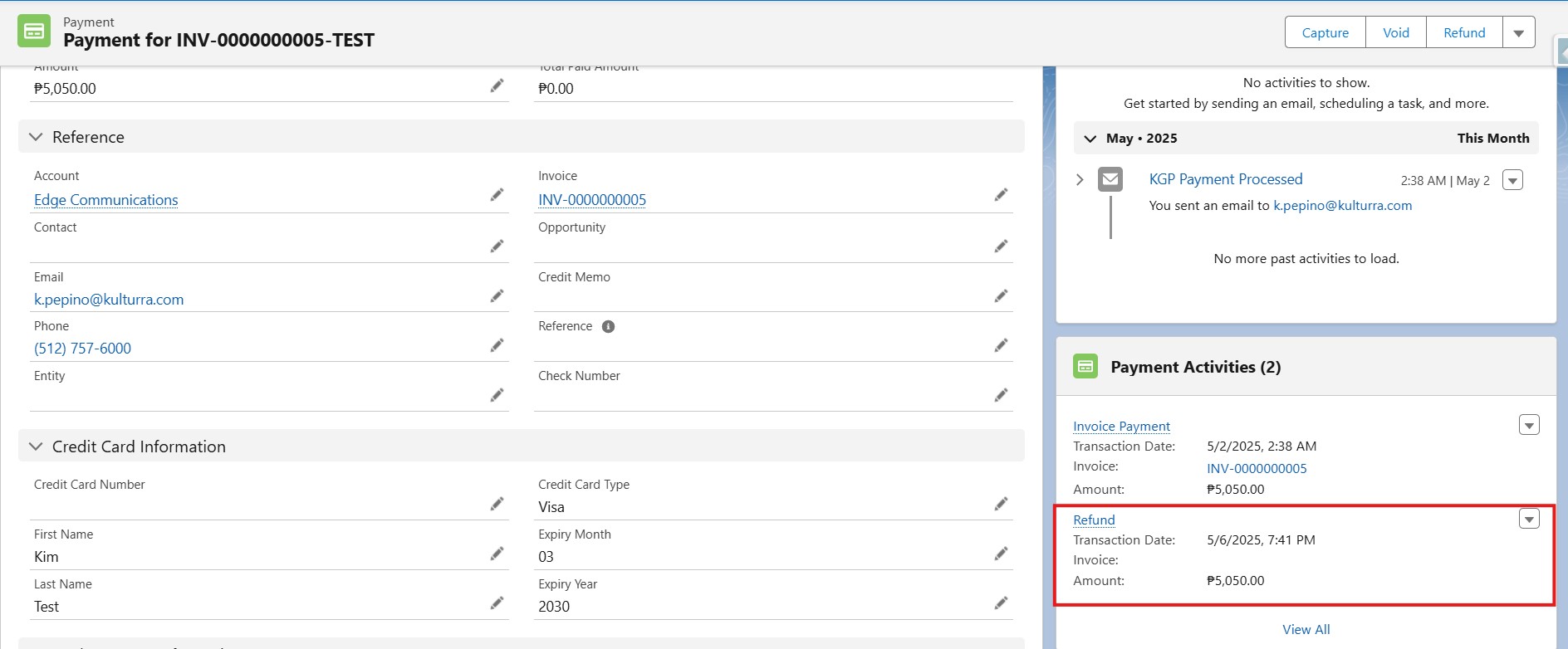Click the Payment Activities green card icon
Image resolution: width=1568 pixels, height=649 pixels.
coord(1085,366)
